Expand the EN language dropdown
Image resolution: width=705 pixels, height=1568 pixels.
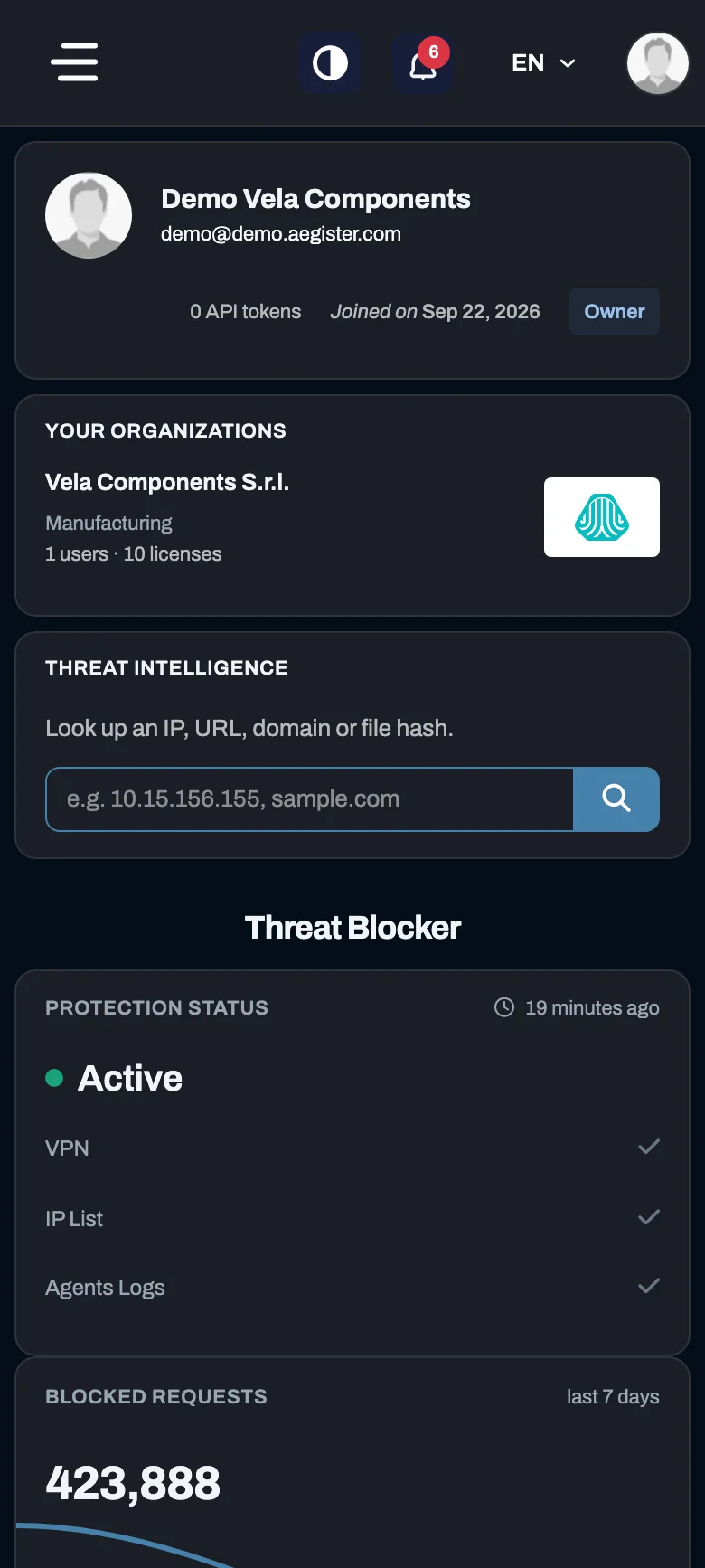[543, 63]
